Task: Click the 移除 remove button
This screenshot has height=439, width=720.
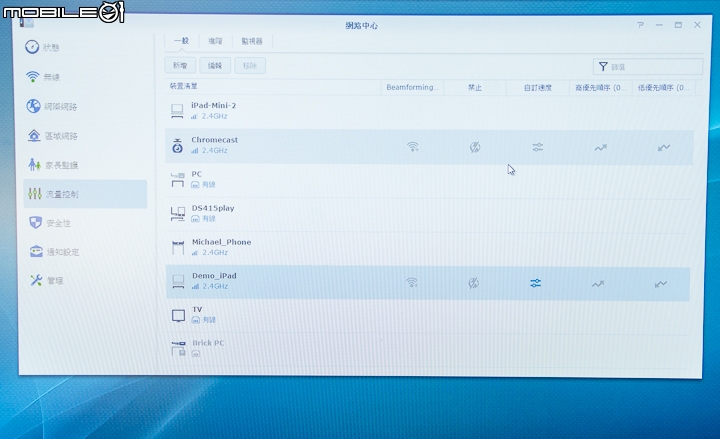Action: pyautogui.click(x=250, y=66)
